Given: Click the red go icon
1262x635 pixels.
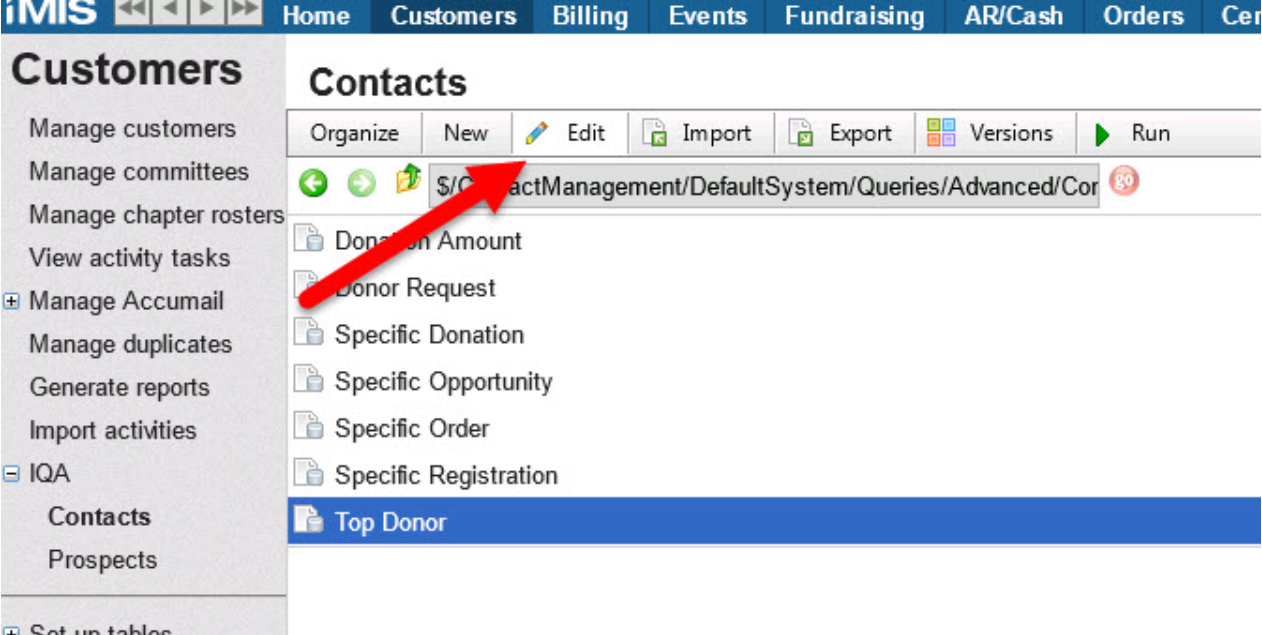Looking at the screenshot, I should click(x=1124, y=183).
